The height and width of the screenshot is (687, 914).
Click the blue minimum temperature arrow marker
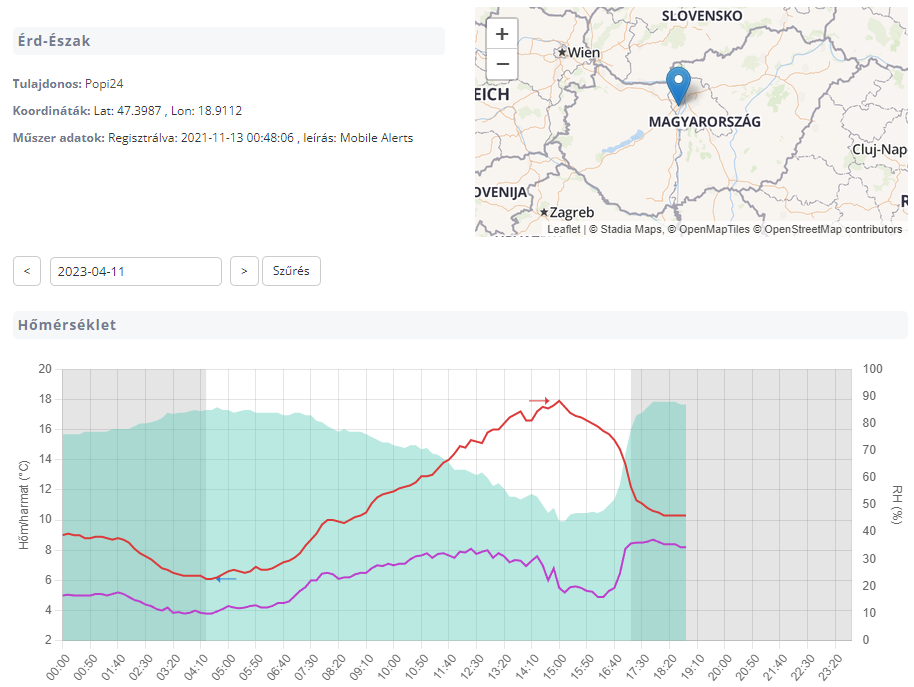point(226,579)
